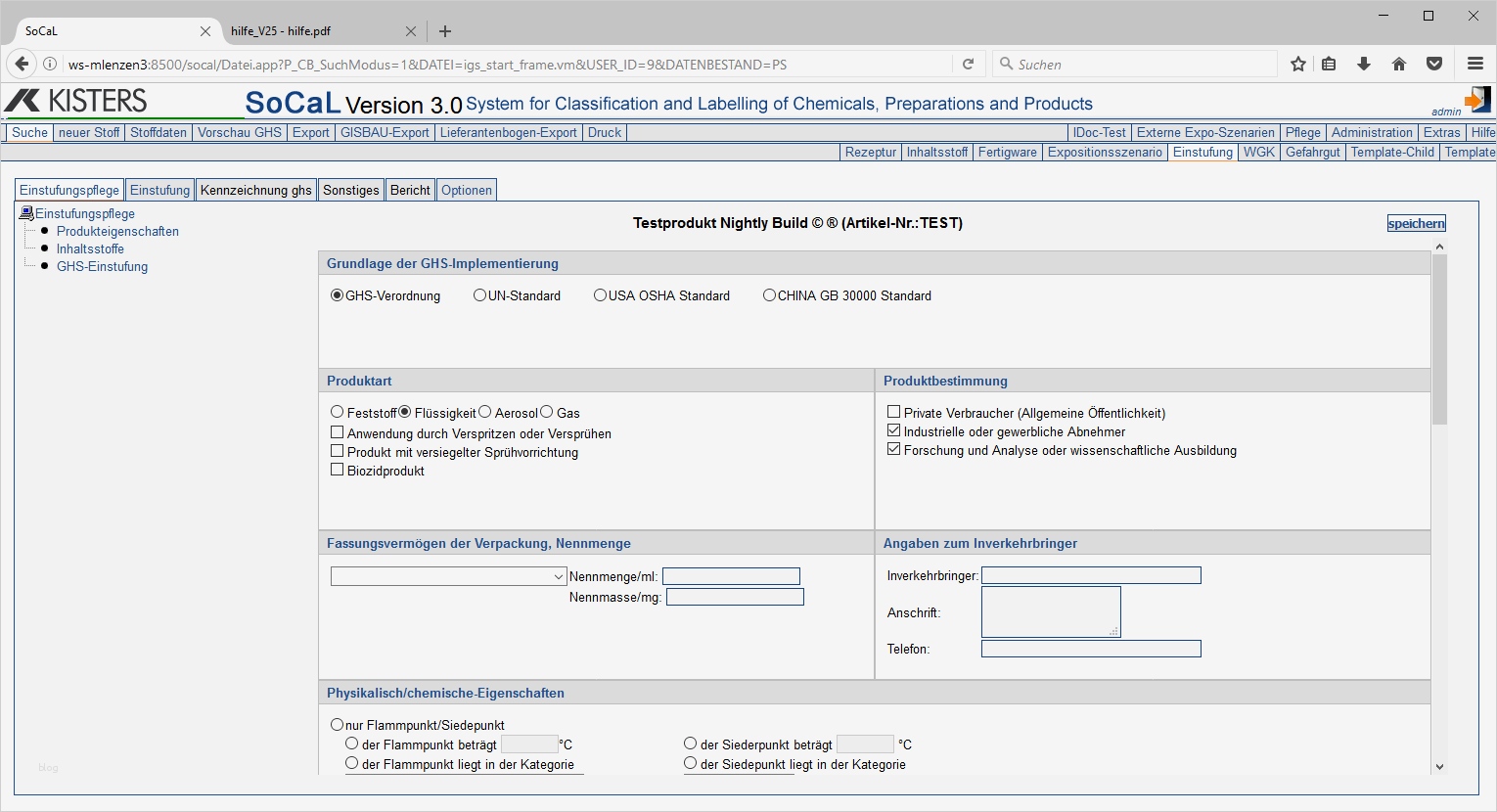The height and width of the screenshot is (812, 1497).
Task: Focus the Telefon input field
Action: tap(1091, 649)
